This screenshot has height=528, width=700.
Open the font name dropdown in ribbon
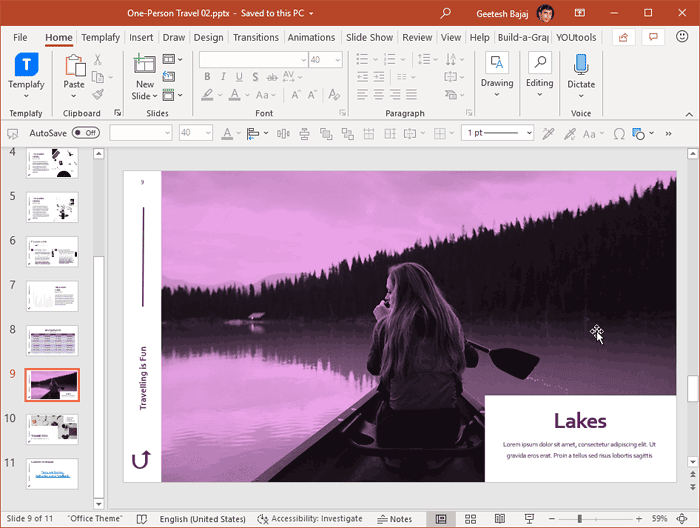click(x=304, y=60)
